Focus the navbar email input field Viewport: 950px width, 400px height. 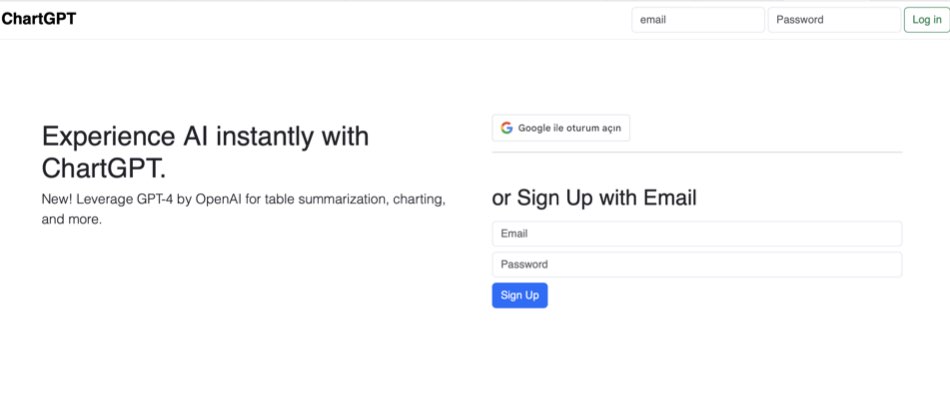698,20
